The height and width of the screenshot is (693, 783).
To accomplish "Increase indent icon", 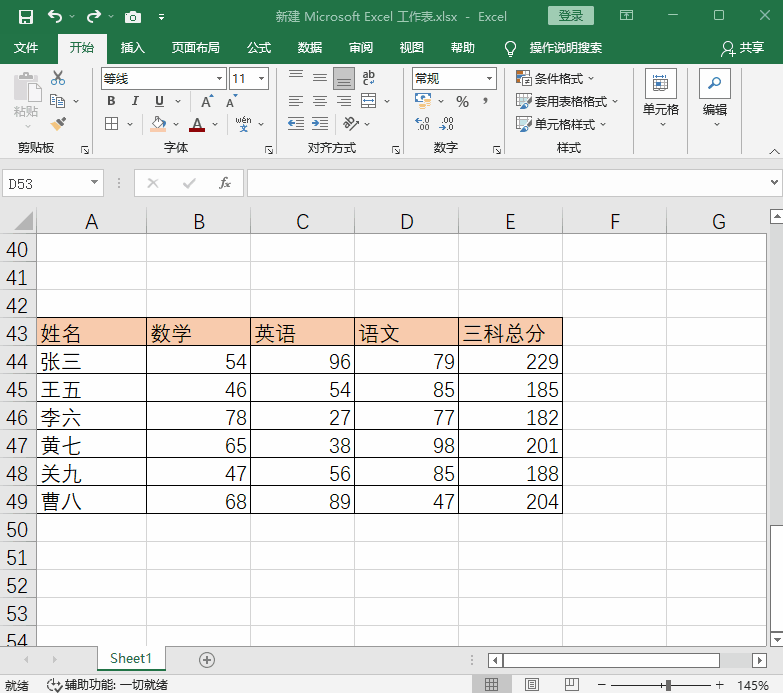I will click(320, 123).
